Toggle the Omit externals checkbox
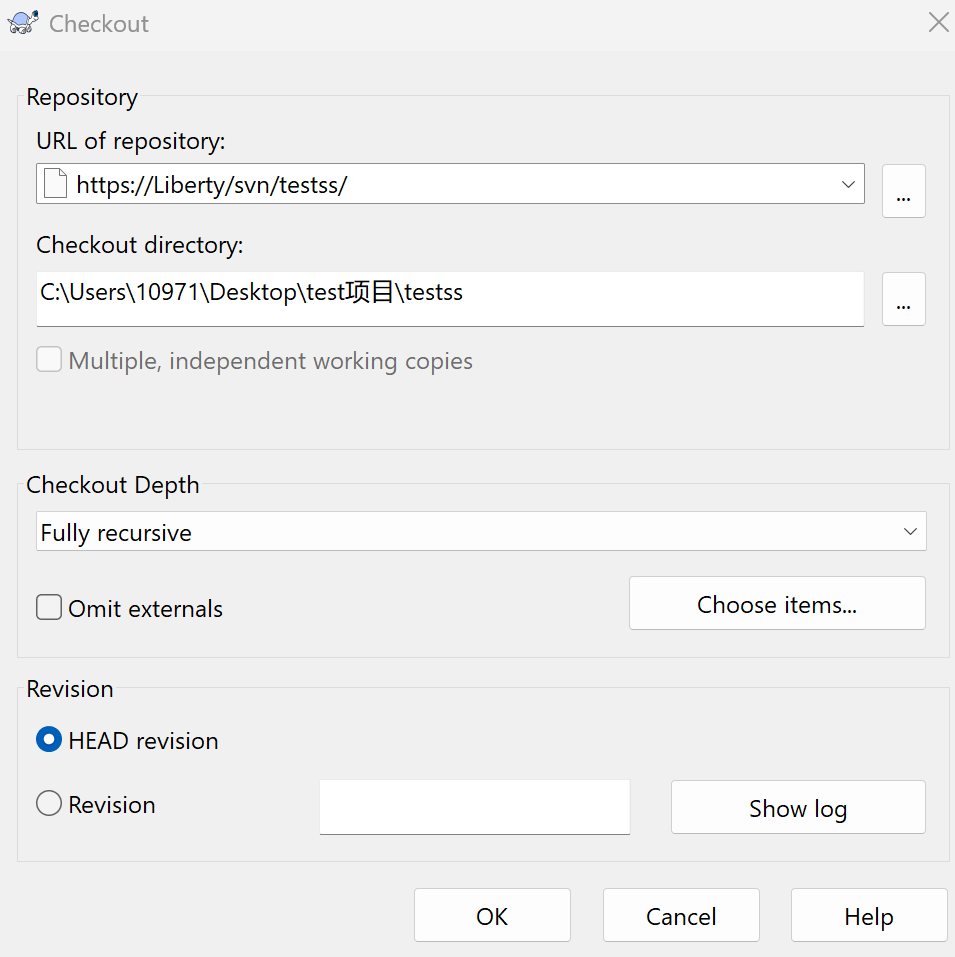The height and width of the screenshot is (957, 955). coord(49,608)
